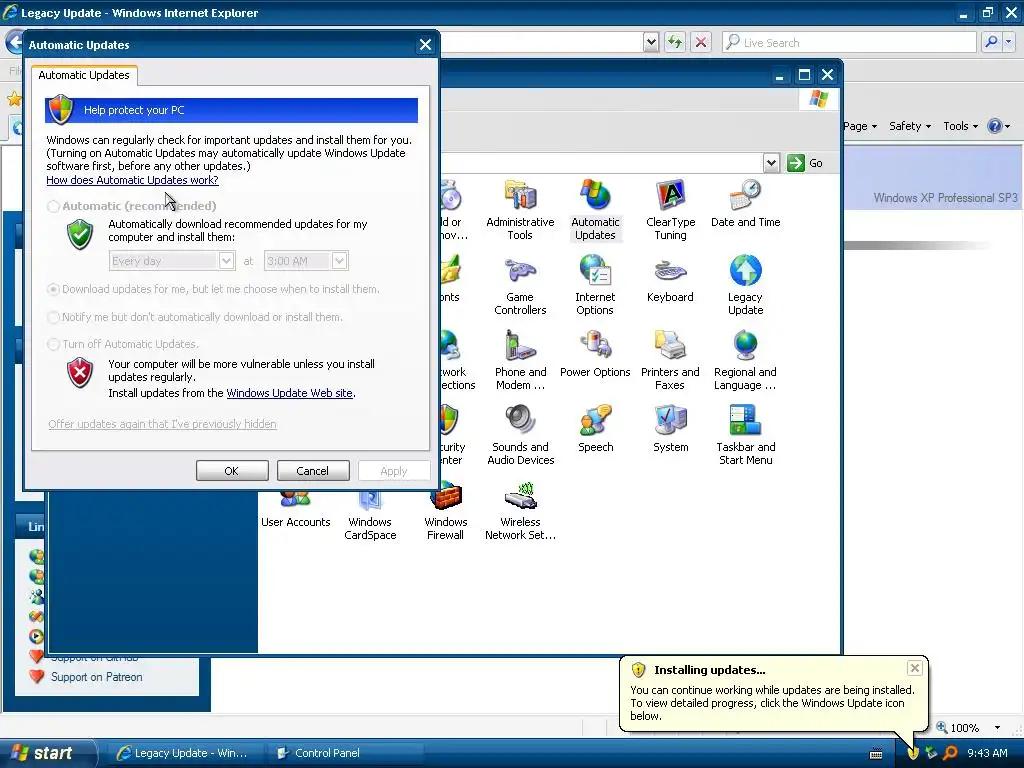Open Printers and Faxes

point(670,360)
